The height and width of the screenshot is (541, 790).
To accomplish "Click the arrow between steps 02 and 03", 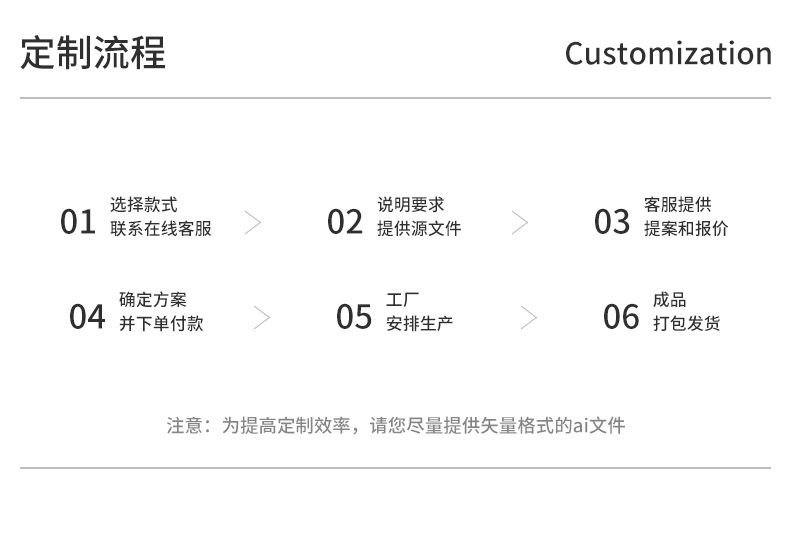I will click(x=520, y=222).
